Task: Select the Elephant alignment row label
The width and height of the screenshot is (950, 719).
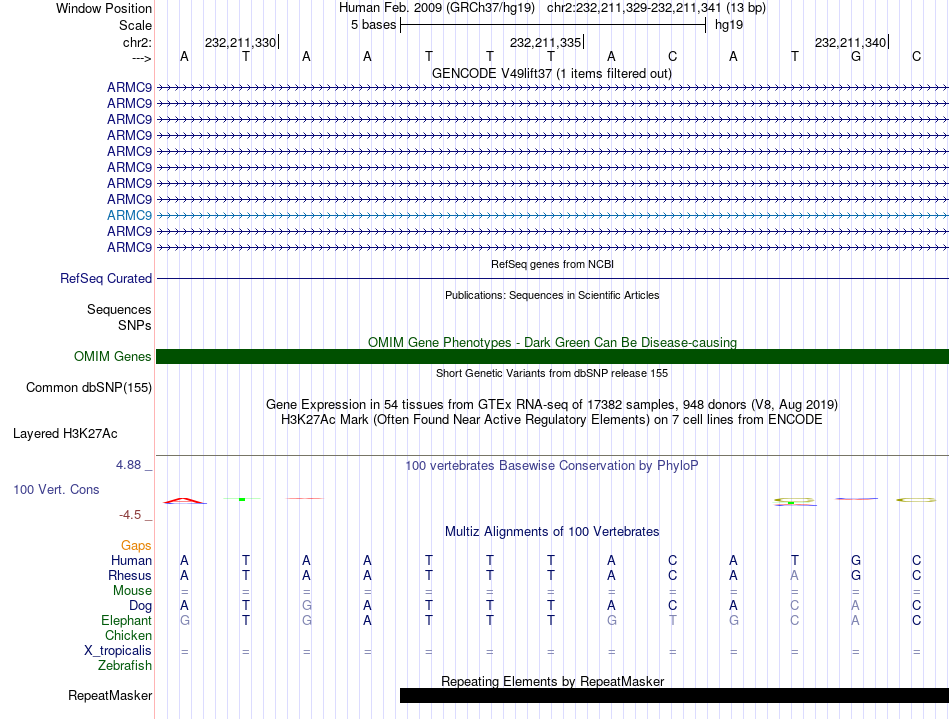Action: 126,621
